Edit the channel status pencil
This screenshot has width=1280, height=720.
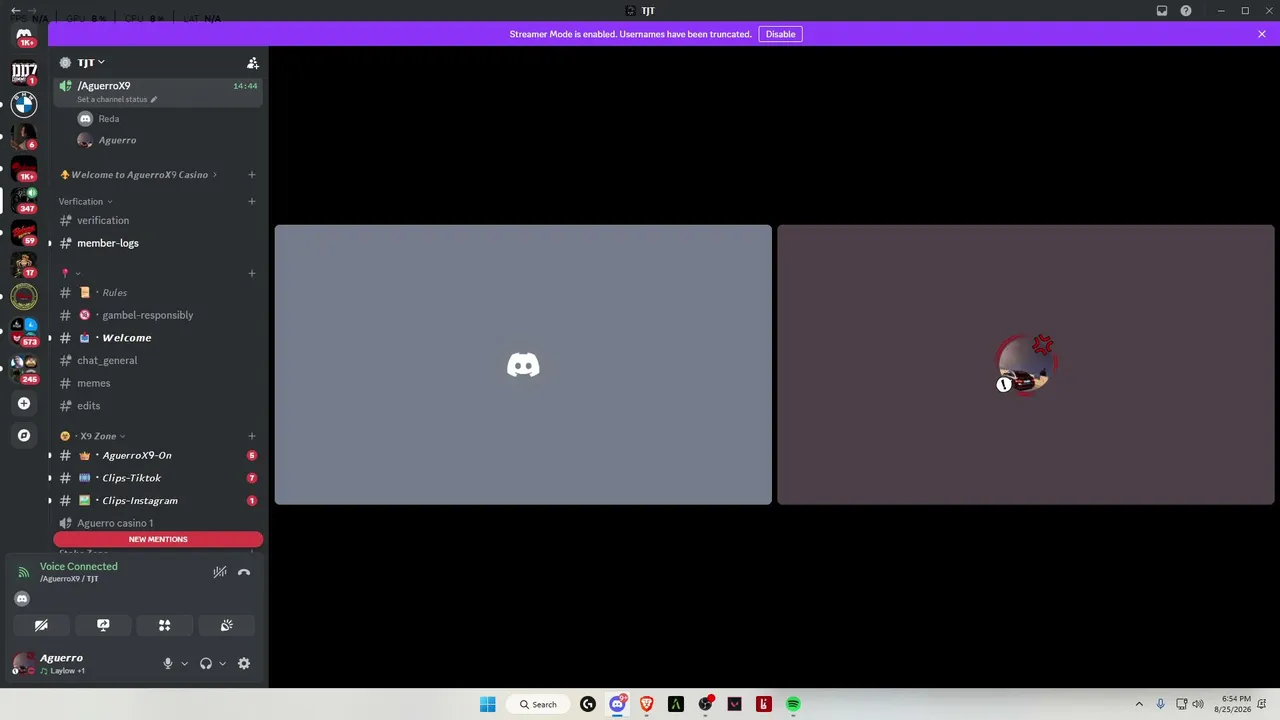pos(154,100)
